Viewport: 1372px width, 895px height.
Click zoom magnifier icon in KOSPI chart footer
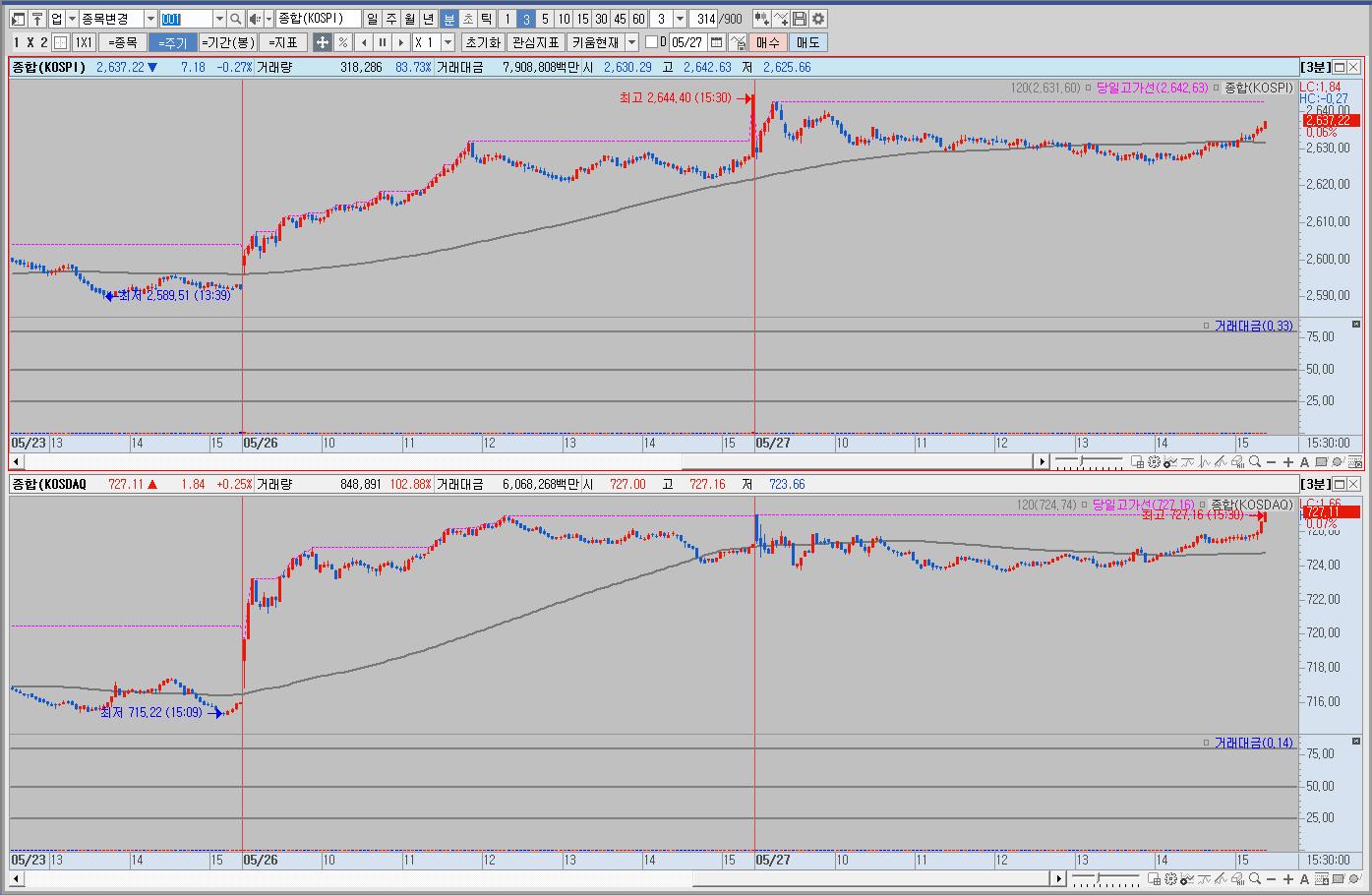coord(1254,462)
